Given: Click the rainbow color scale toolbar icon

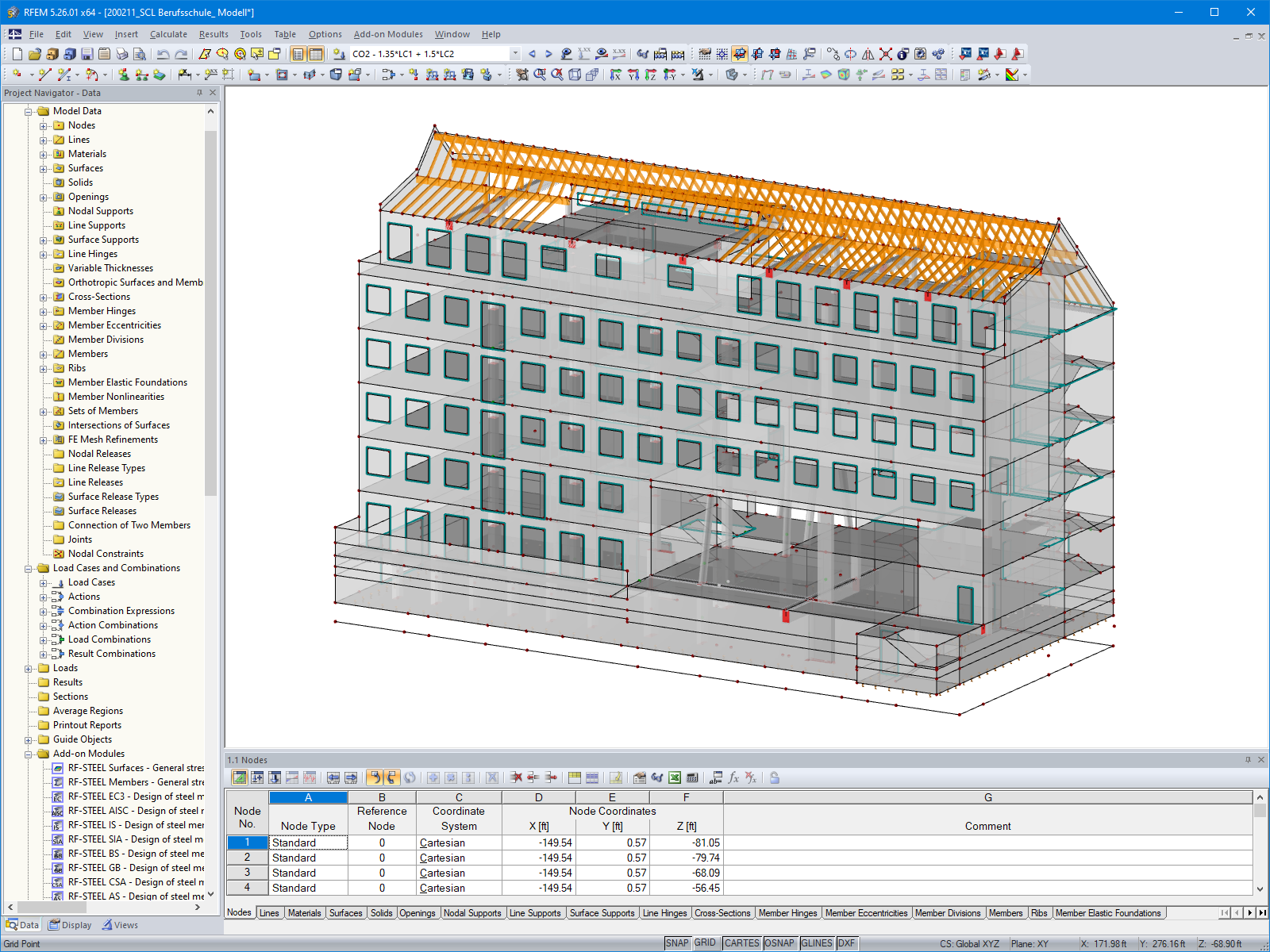Looking at the screenshot, I should tap(1012, 75).
